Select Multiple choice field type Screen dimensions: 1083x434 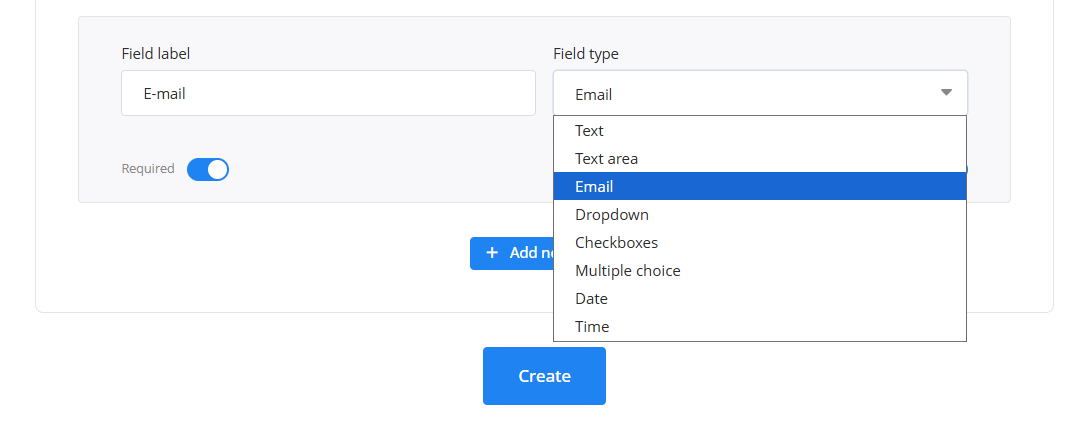(760, 270)
